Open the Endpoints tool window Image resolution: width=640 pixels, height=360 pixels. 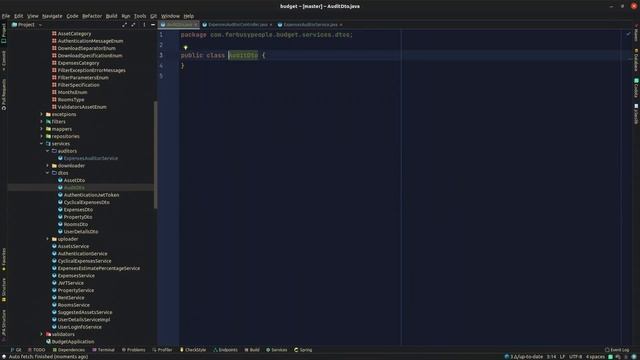point(225,350)
